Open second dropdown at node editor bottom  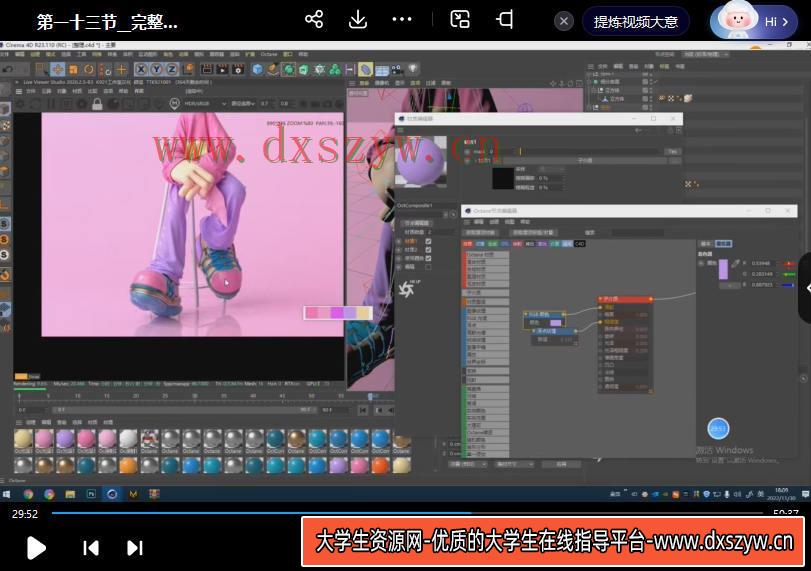coord(515,464)
